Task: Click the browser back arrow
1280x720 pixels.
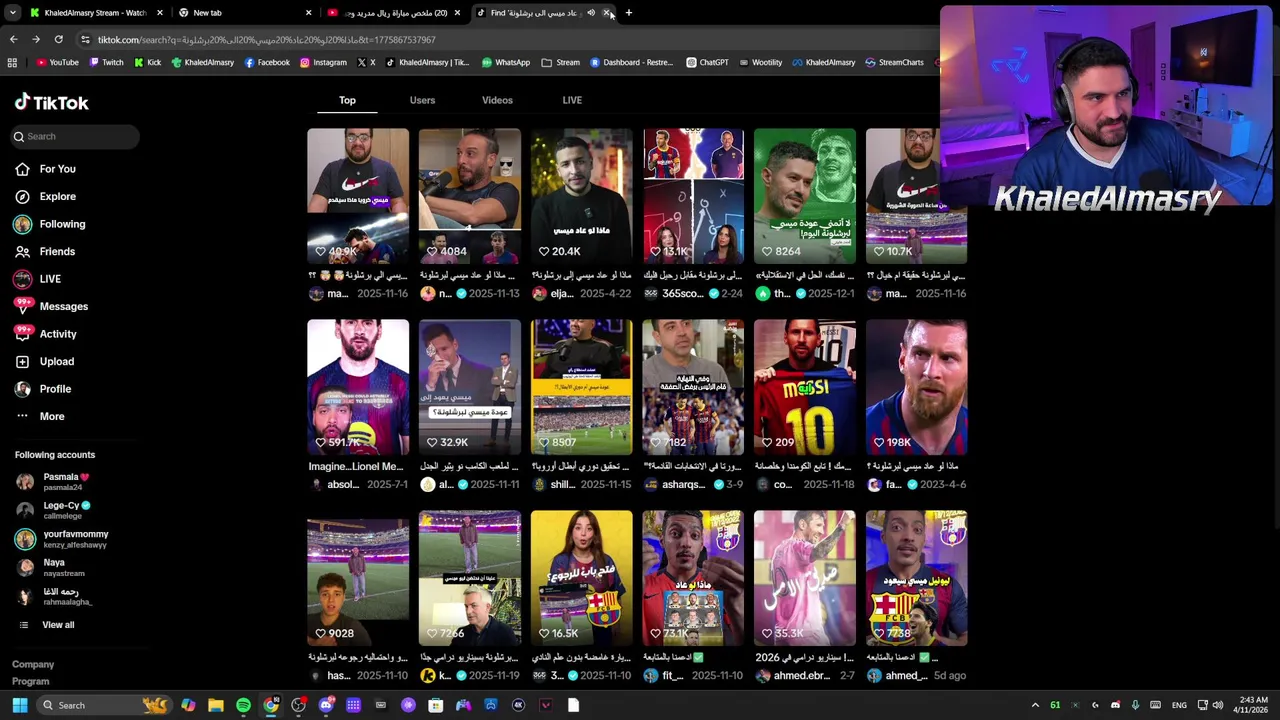Action: 13,40
